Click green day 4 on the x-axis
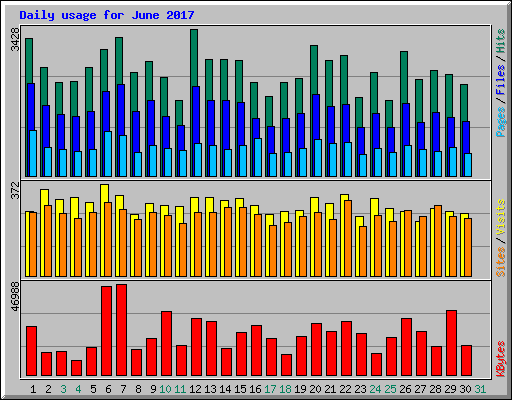Image resolution: width=512 pixels, height=400 pixels. pos(78,389)
